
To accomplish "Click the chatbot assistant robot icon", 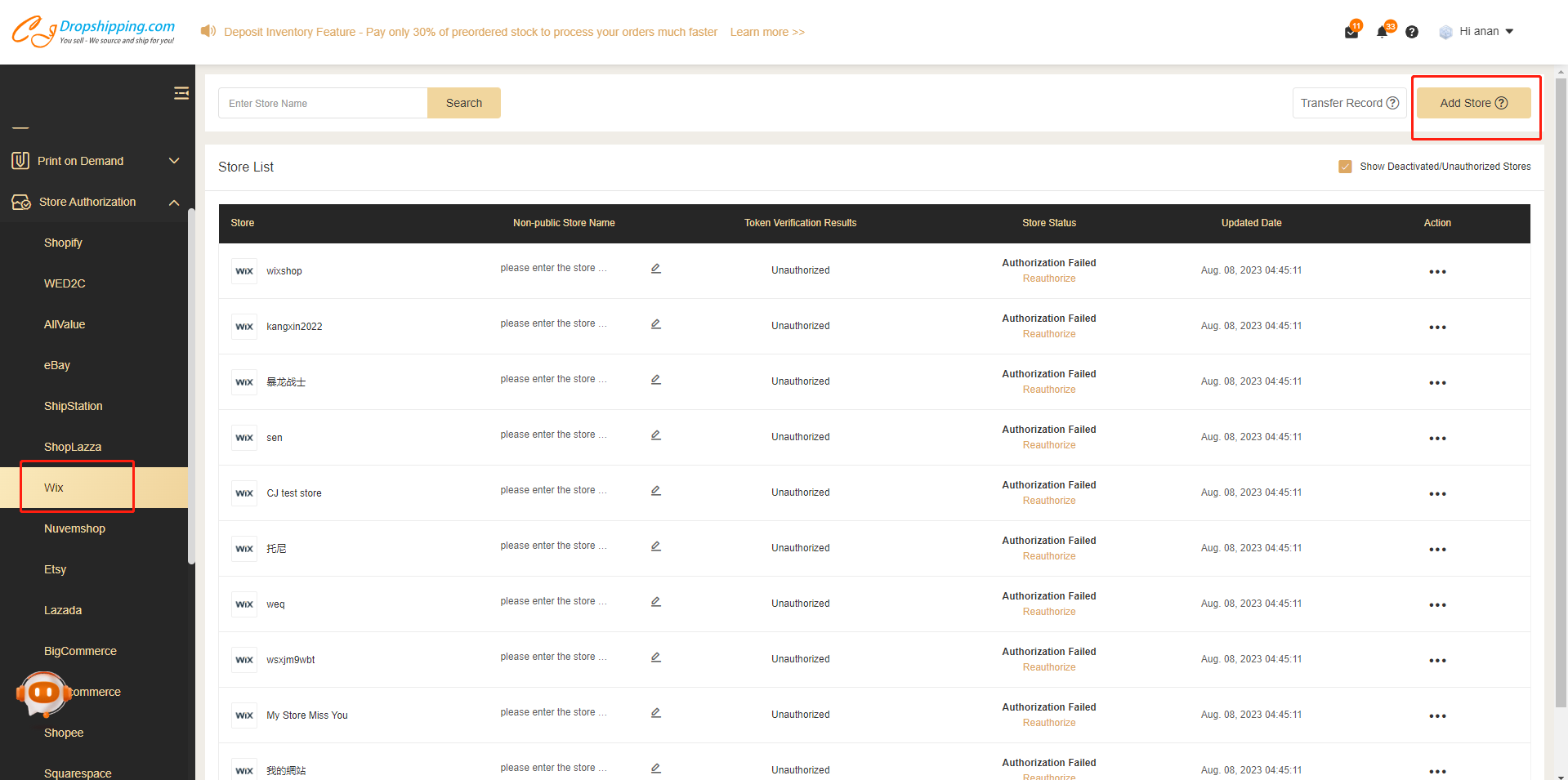I will click(43, 693).
